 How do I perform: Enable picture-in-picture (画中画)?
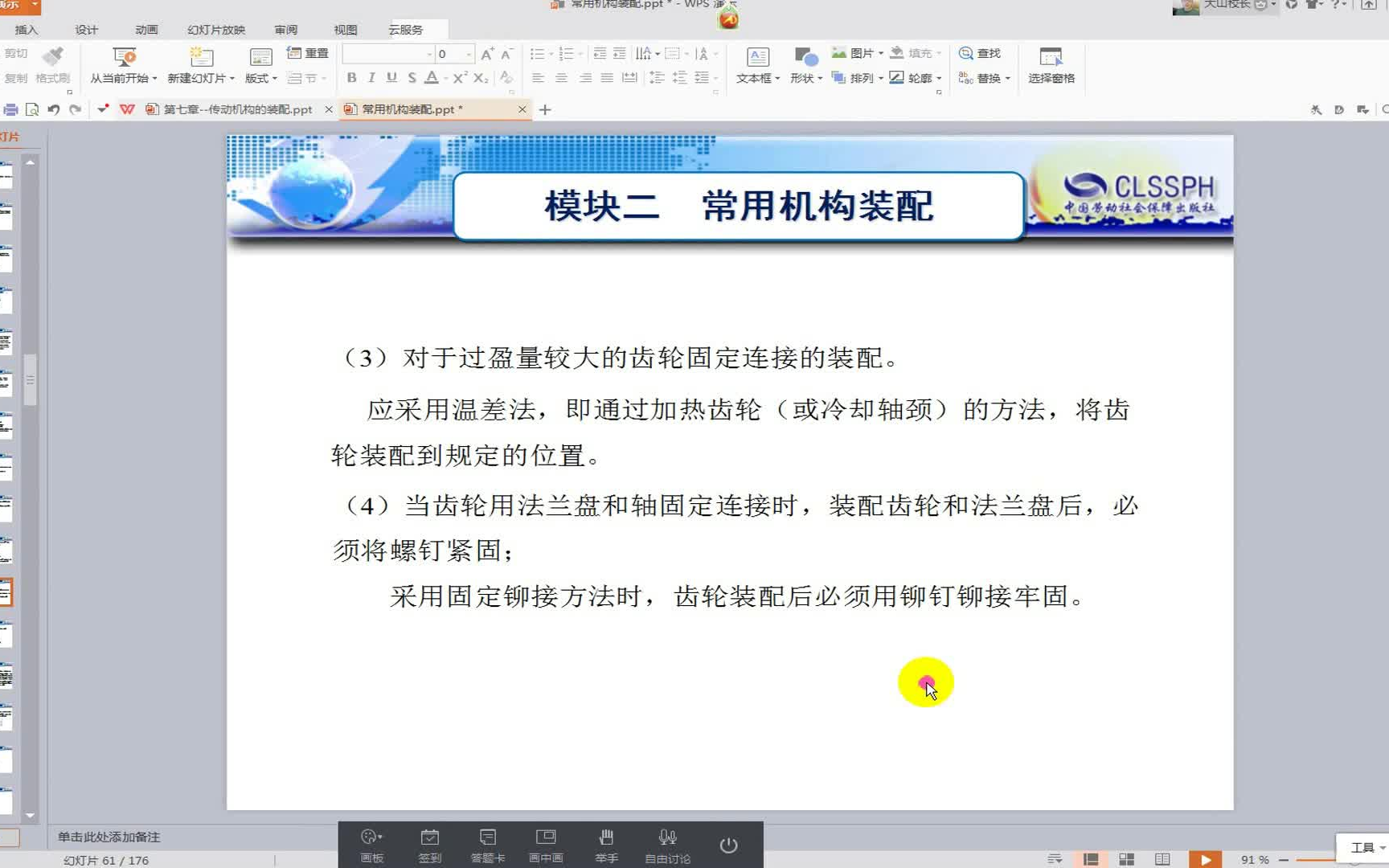tap(546, 845)
